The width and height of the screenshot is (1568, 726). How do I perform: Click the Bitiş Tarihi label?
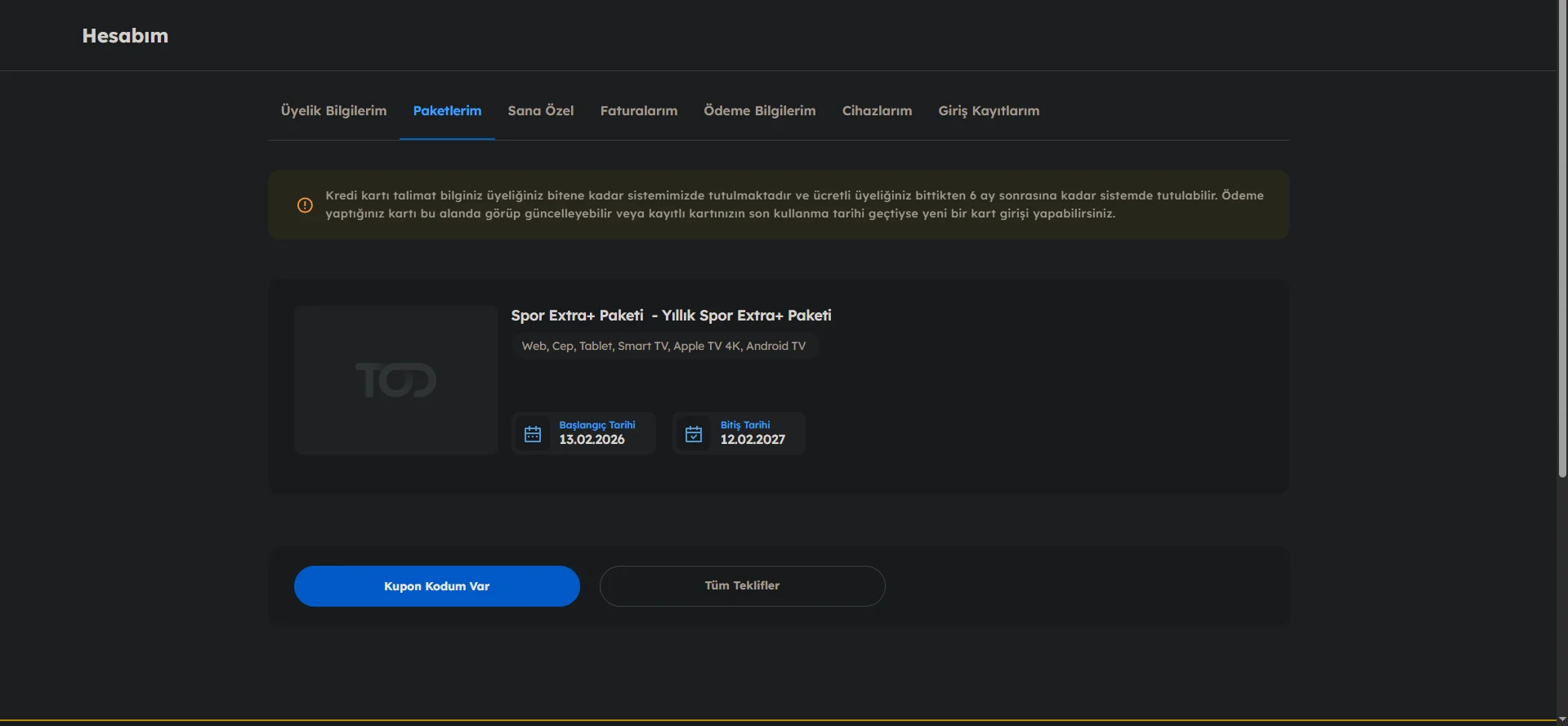(745, 425)
